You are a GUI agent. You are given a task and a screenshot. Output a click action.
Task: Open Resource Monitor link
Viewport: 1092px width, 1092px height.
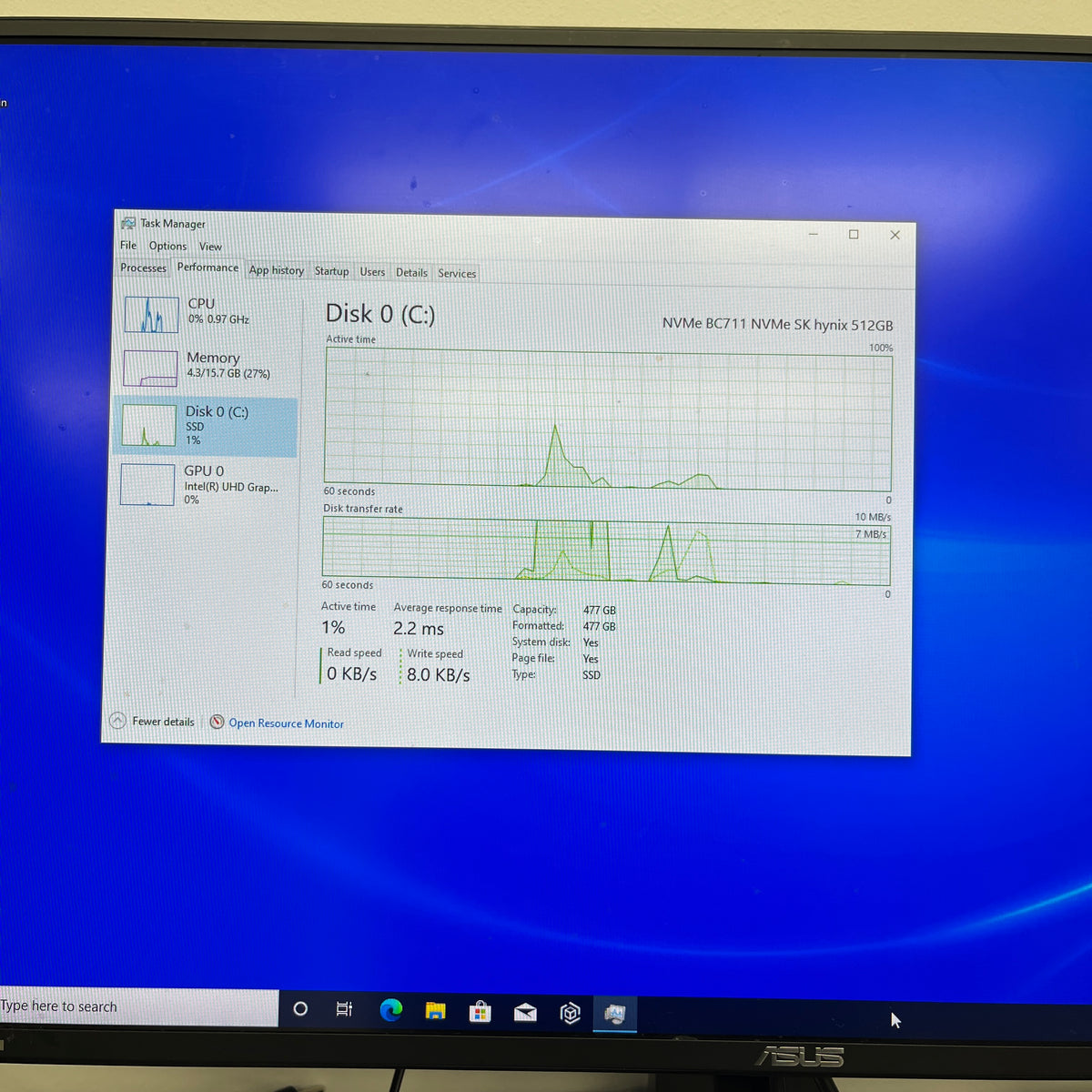click(x=286, y=723)
